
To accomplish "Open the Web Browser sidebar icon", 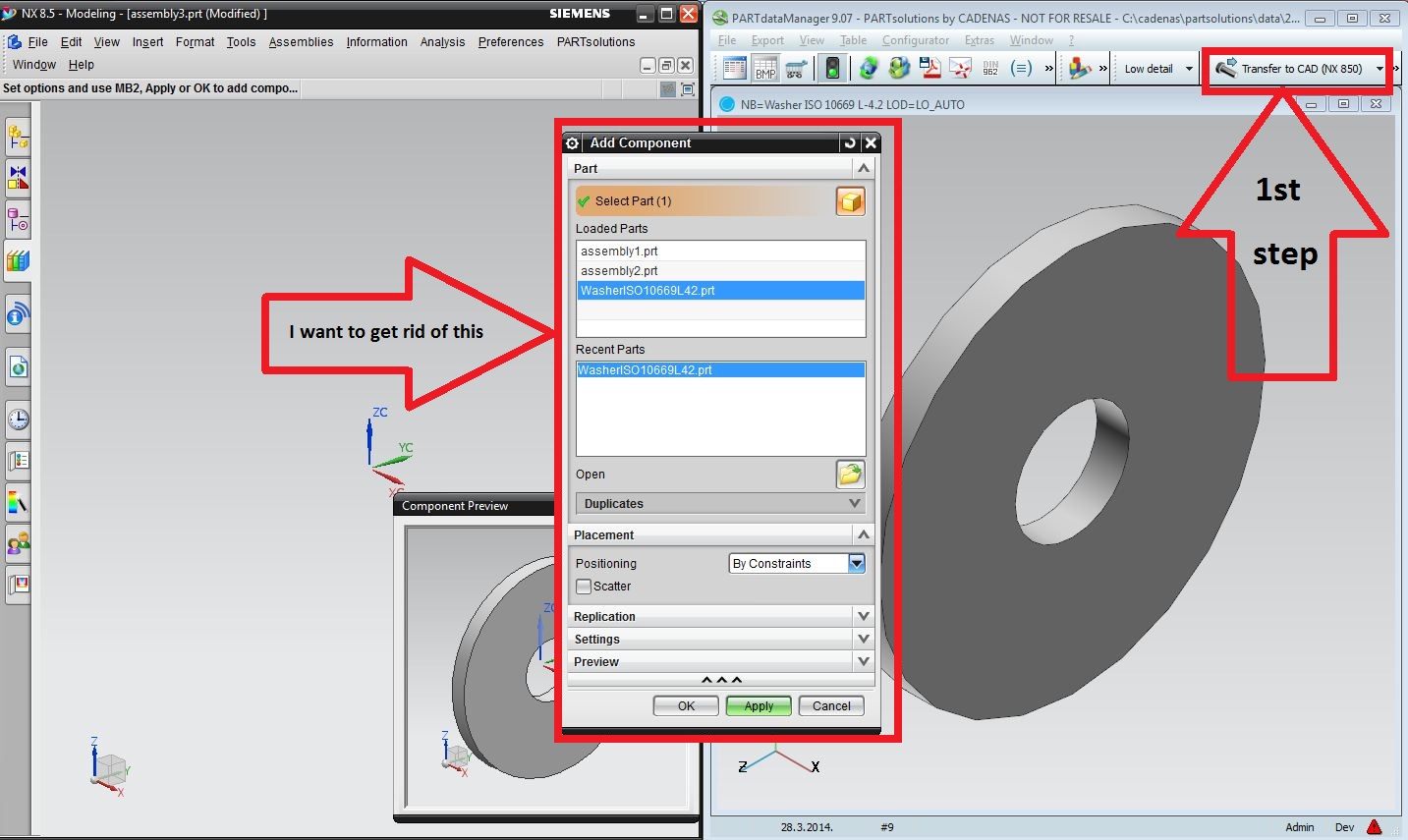I will click(x=18, y=367).
